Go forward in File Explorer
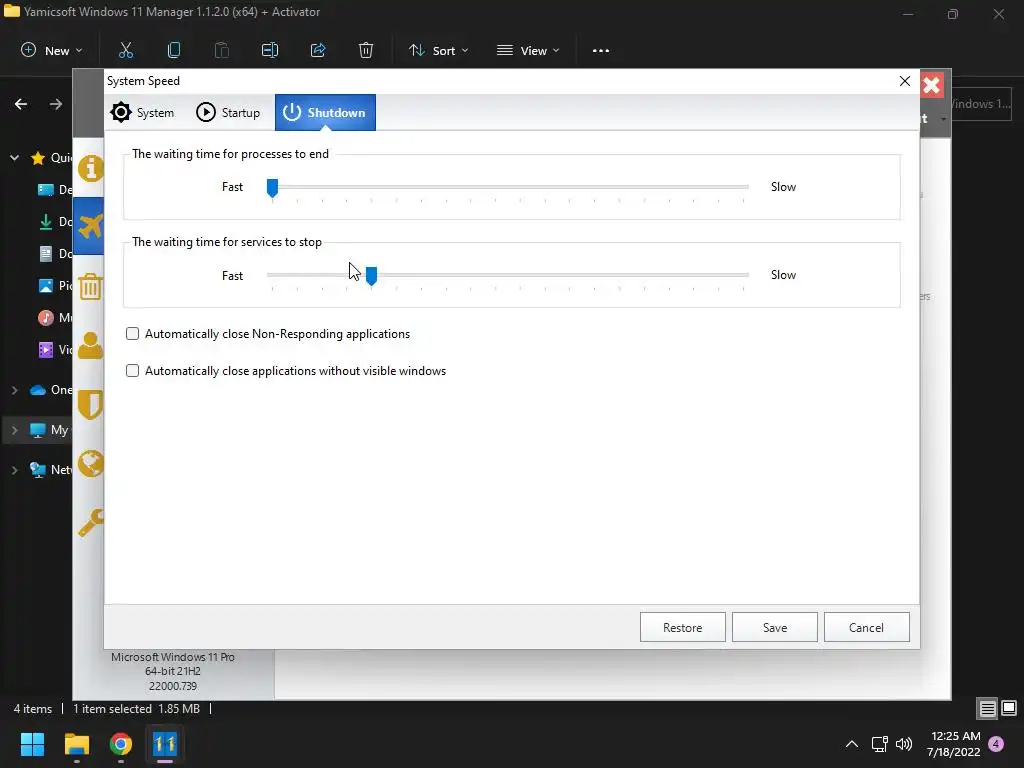The width and height of the screenshot is (1024, 768). click(x=56, y=104)
